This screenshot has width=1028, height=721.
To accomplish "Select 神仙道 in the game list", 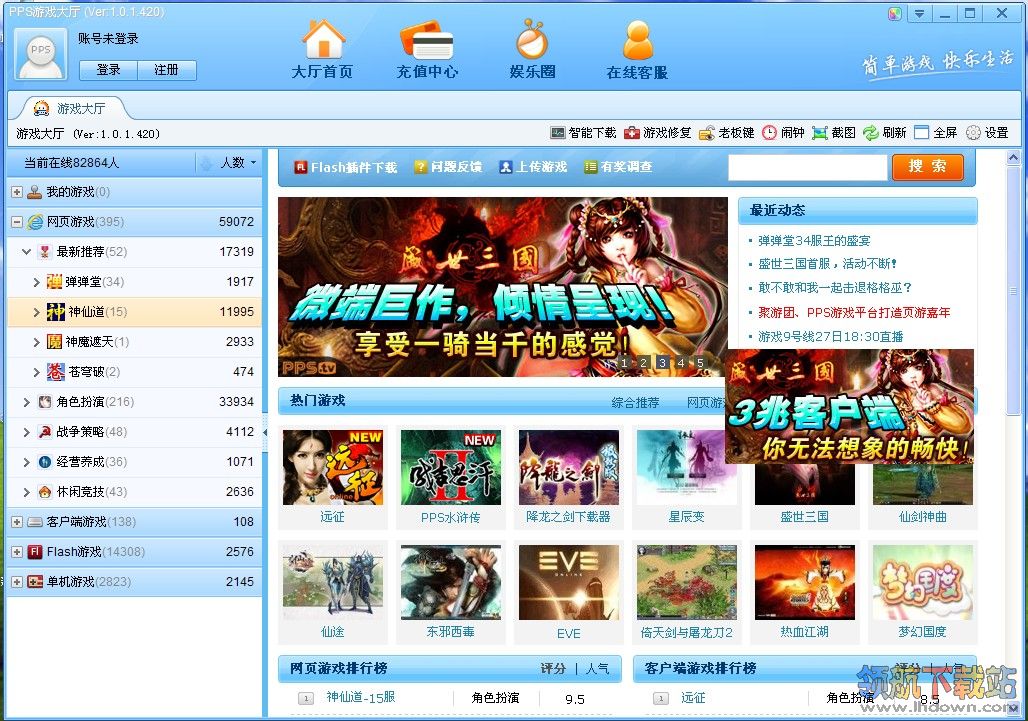I will click(x=134, y=312).
